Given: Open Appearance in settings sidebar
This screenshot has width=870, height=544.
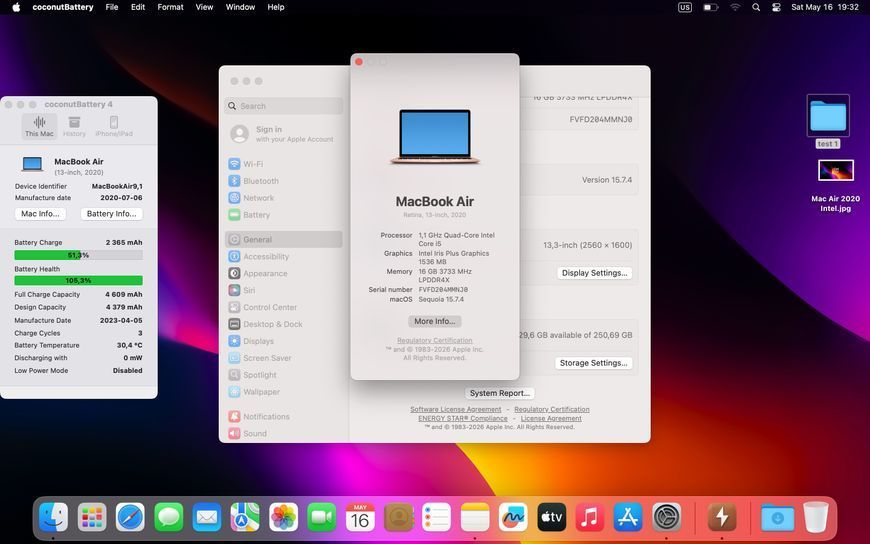Looking at the screenshot, I should click(284, 273).
